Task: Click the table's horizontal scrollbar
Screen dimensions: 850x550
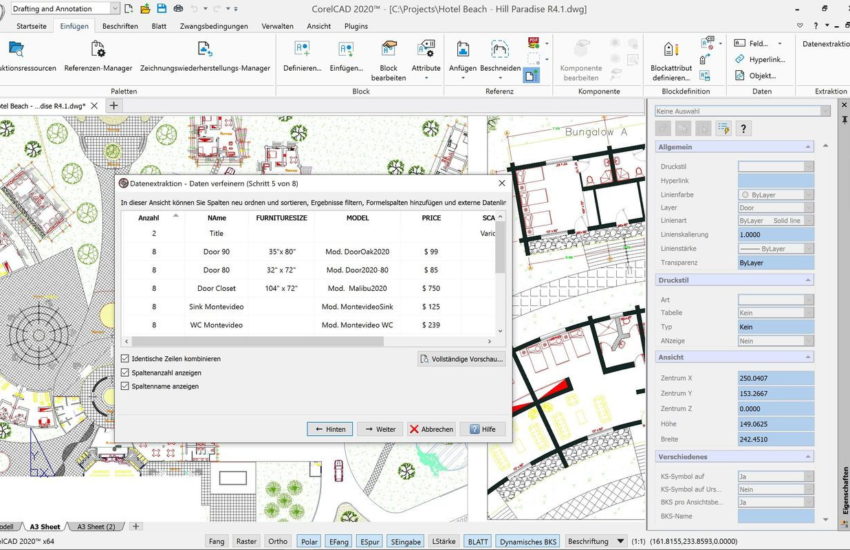Action: tap(257, 341)
